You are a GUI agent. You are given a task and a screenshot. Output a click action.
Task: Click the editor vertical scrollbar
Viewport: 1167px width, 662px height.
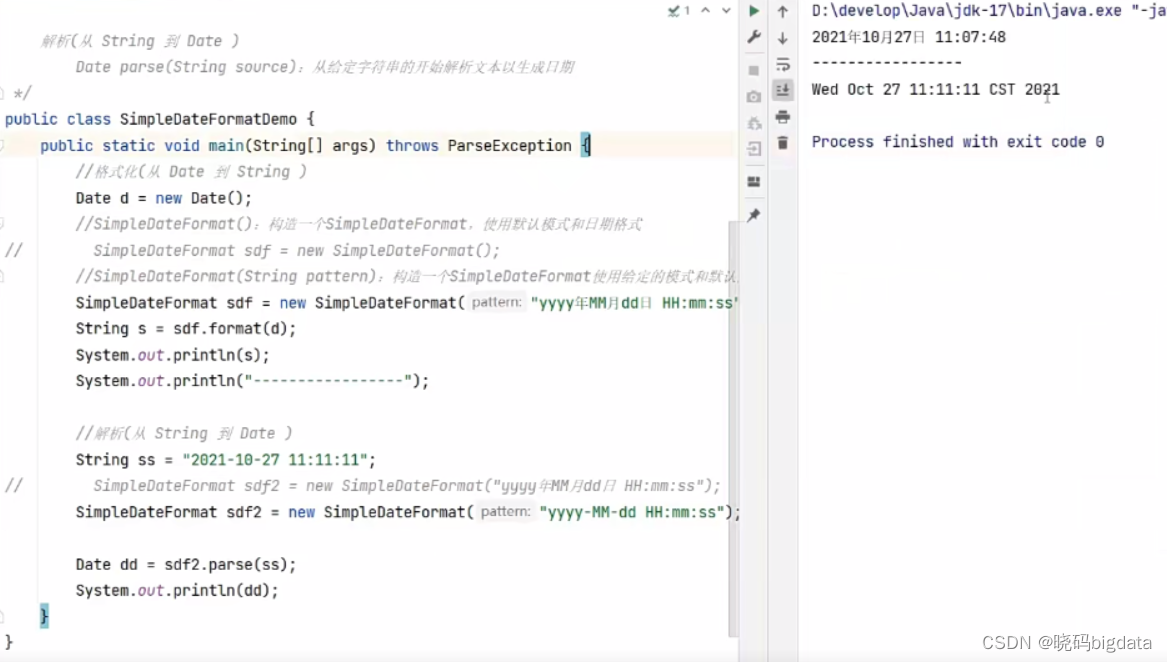[734, 428]
